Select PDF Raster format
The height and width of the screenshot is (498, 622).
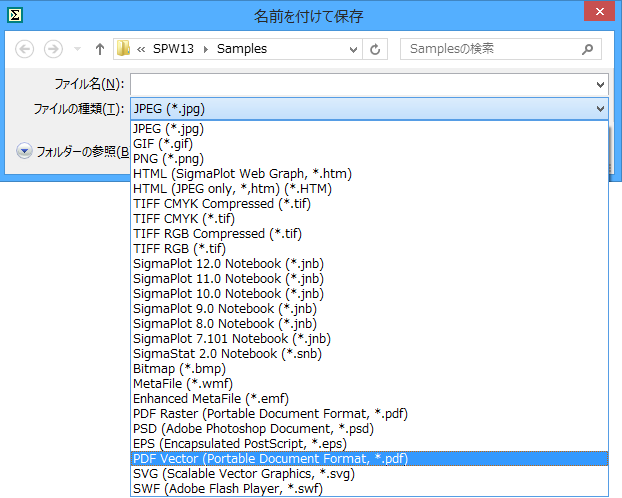pos(369,414)
